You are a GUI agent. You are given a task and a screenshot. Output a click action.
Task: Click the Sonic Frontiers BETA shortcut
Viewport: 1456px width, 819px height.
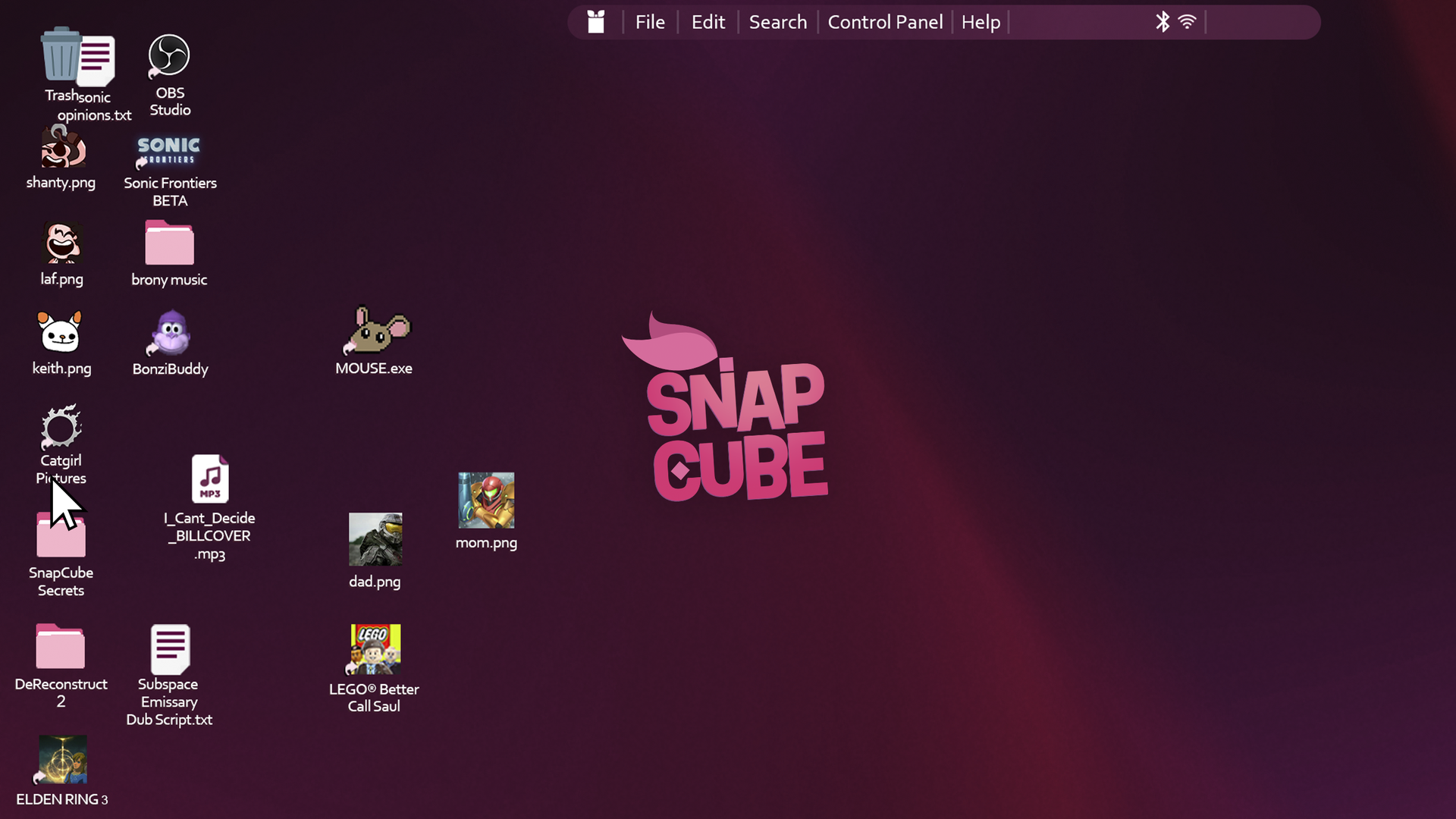tap(168, 152)
